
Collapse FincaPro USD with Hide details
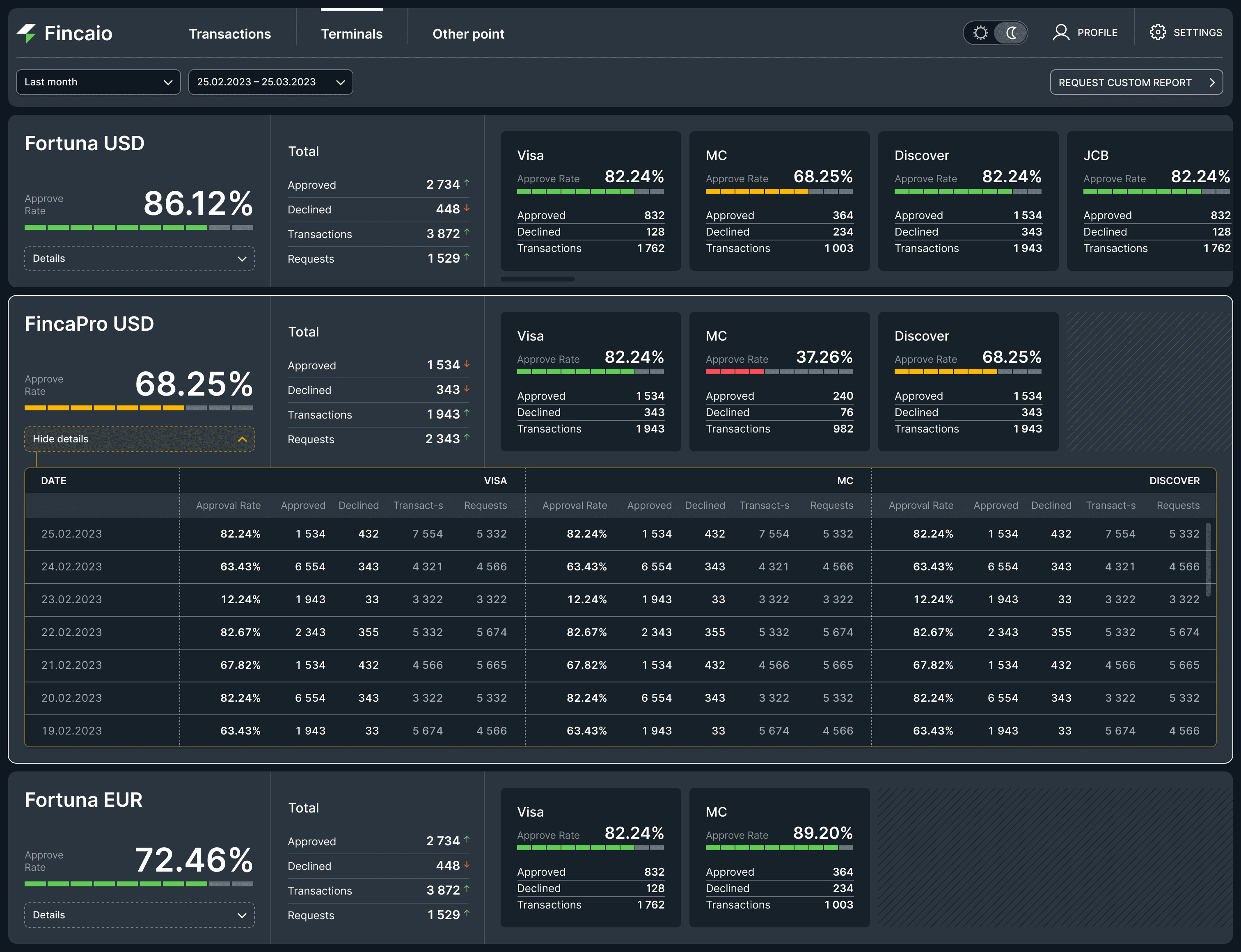(140, 439)
